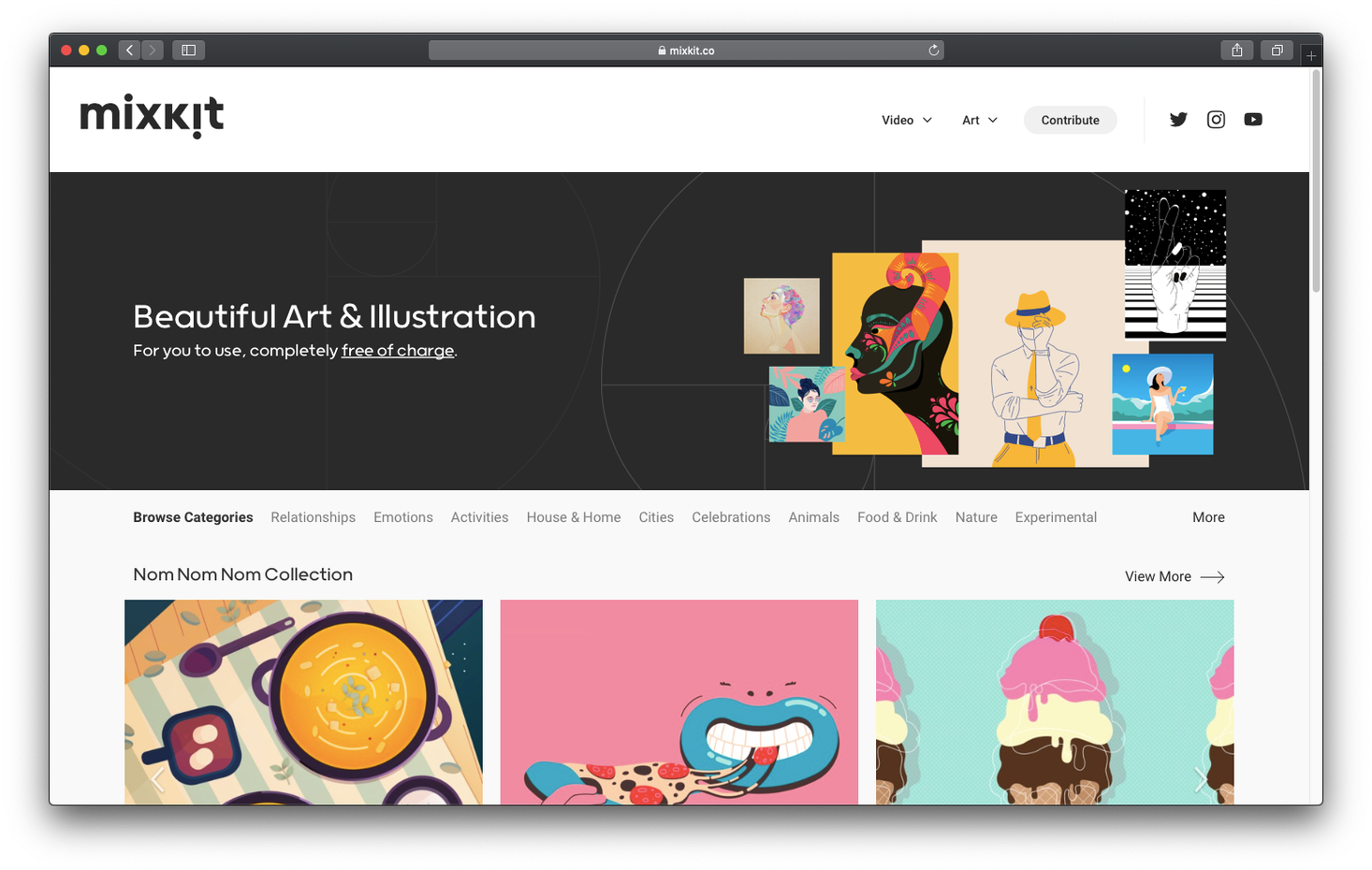Image resolution: width=1372 pixels, height=870 pixels.
Task: Open a new Safari tab
Action: [x=1311, y=56]
